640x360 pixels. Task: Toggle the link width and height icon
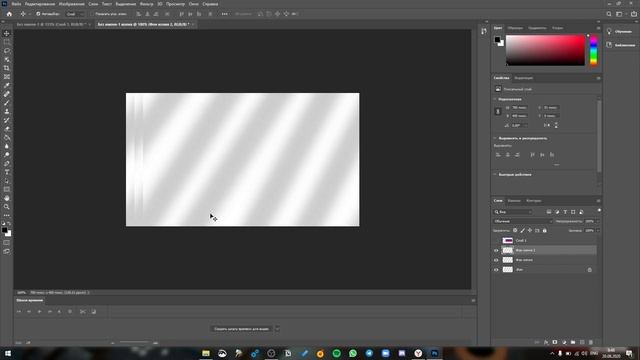pyautogui.click(x=498, y=111)
